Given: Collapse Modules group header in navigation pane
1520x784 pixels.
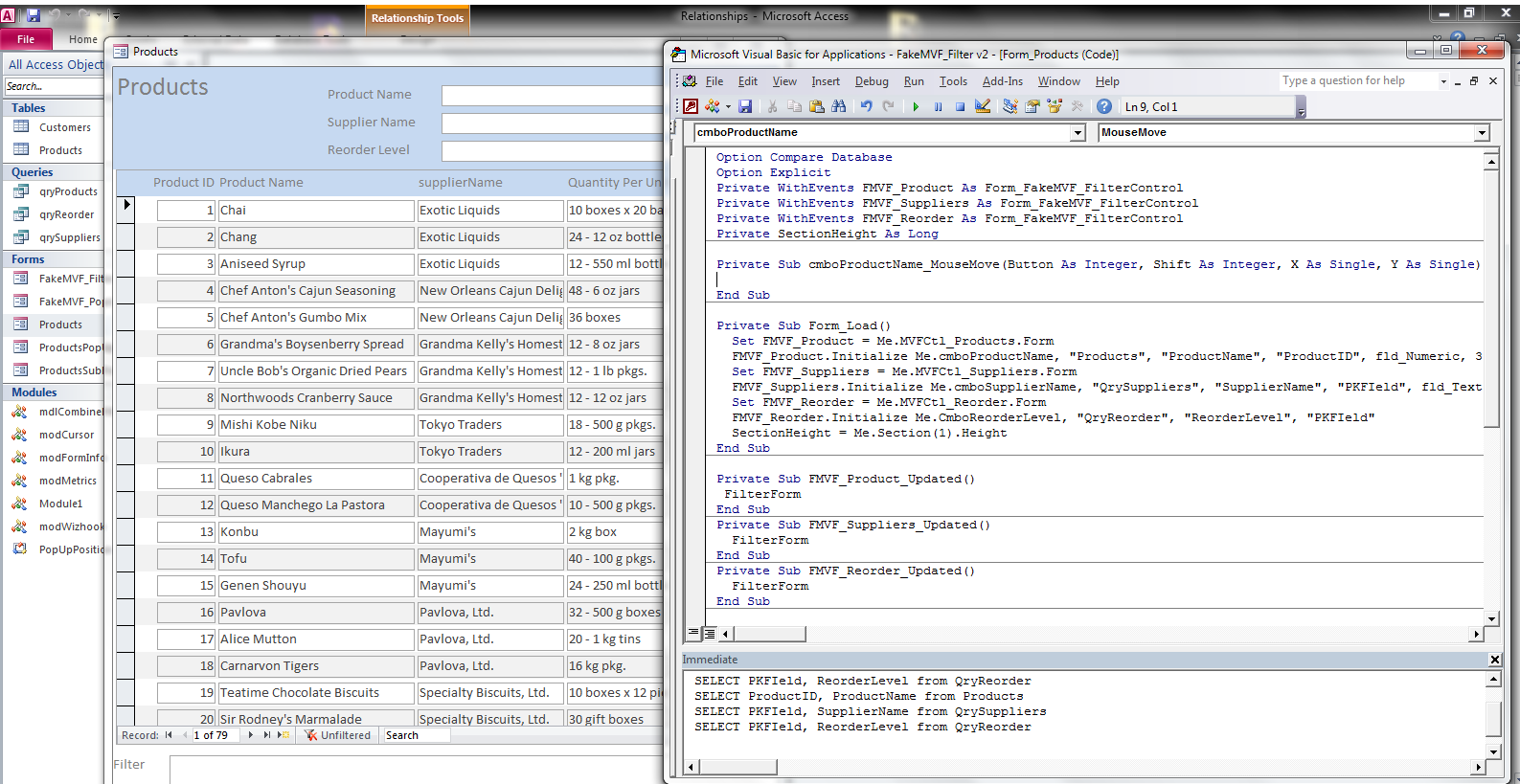Looking at the screenshot, I should click(x=53, y=392).
